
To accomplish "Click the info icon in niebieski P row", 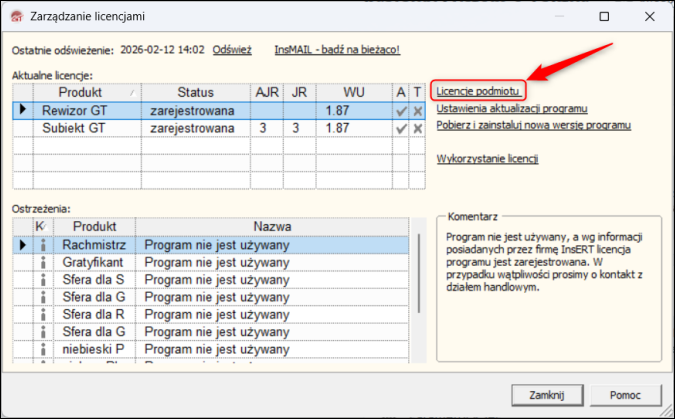I will coord(43,349).
